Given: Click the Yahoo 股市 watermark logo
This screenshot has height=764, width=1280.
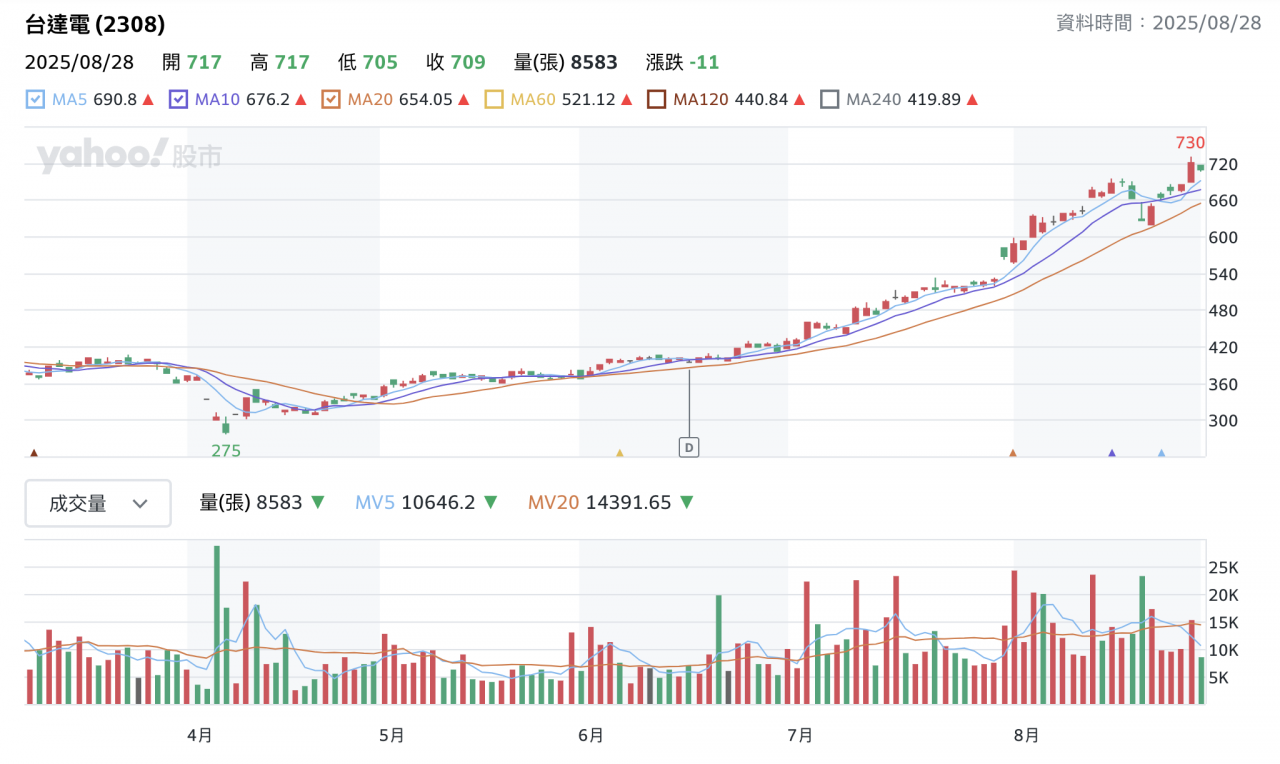Looking at the screenshot, I should (129, 156).
